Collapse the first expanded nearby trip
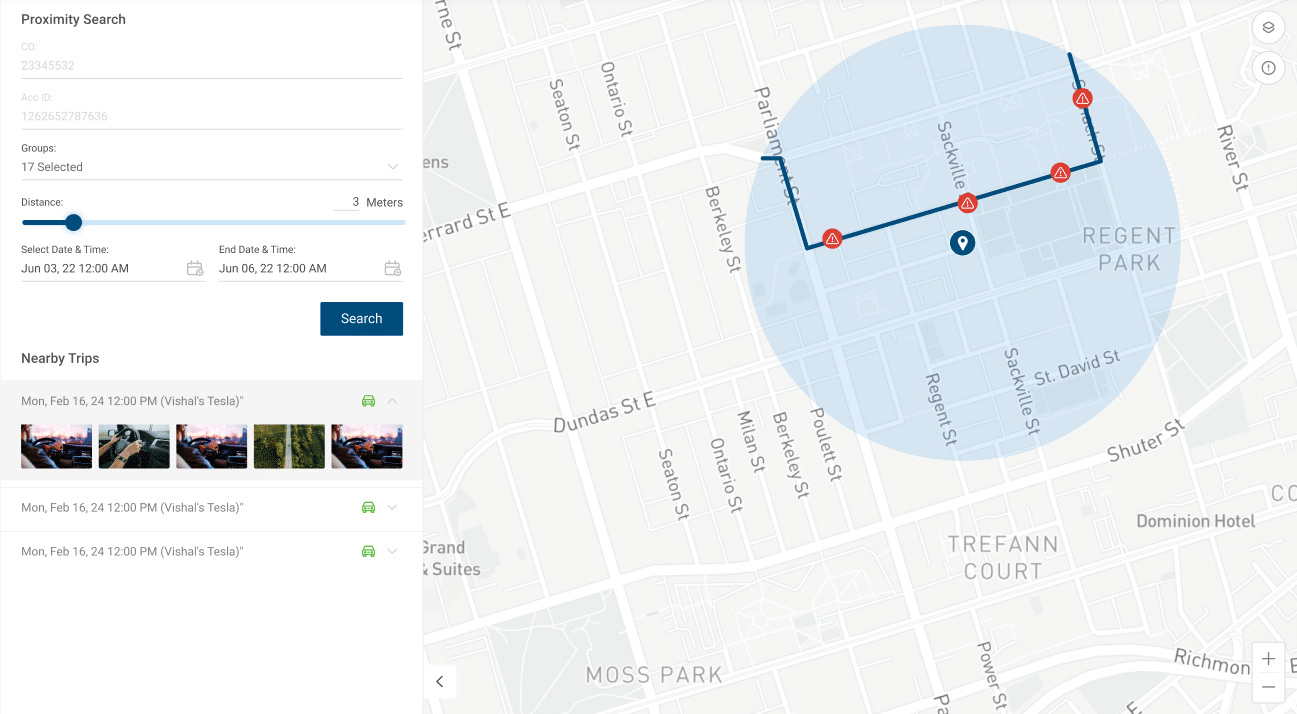This screenshot has width=1297, height=714. click(x=392, y=401)
